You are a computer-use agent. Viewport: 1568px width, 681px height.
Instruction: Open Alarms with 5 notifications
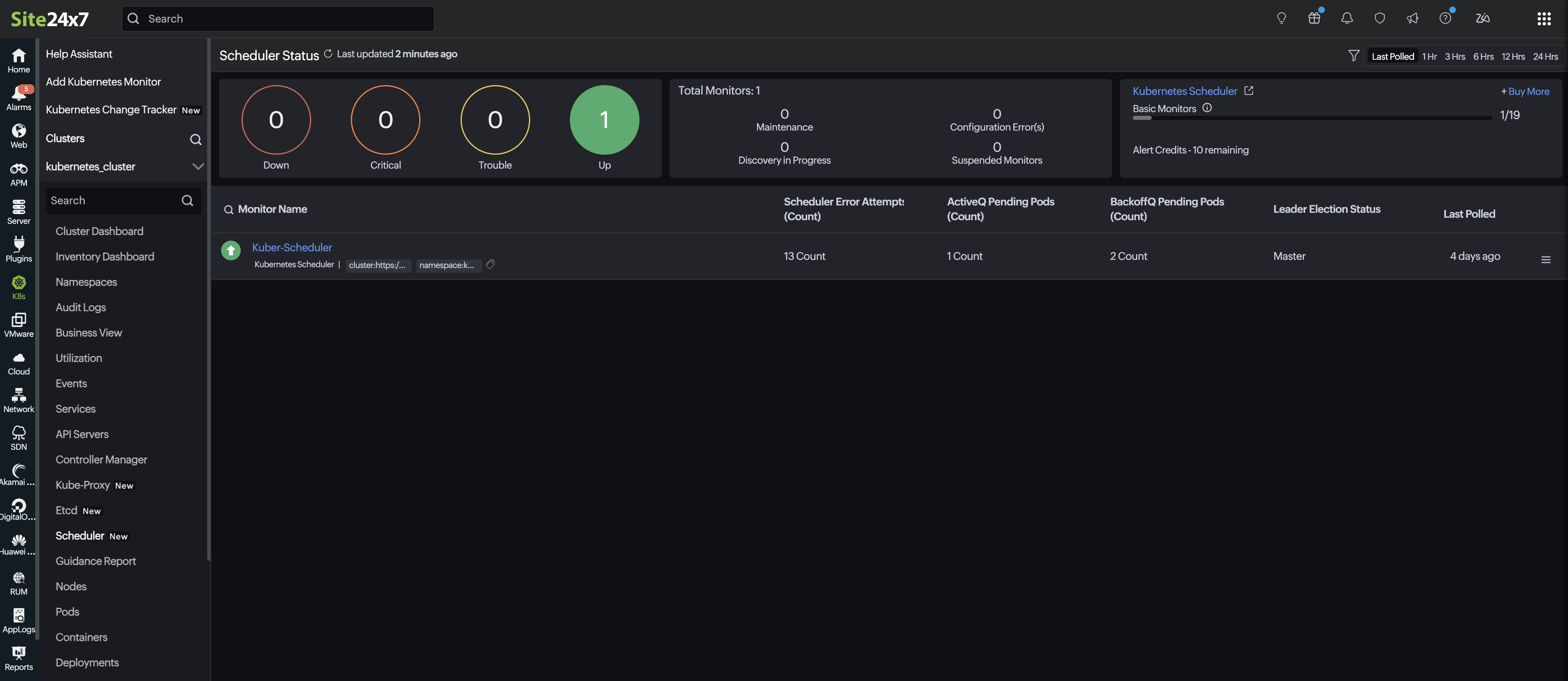point(18,99)
